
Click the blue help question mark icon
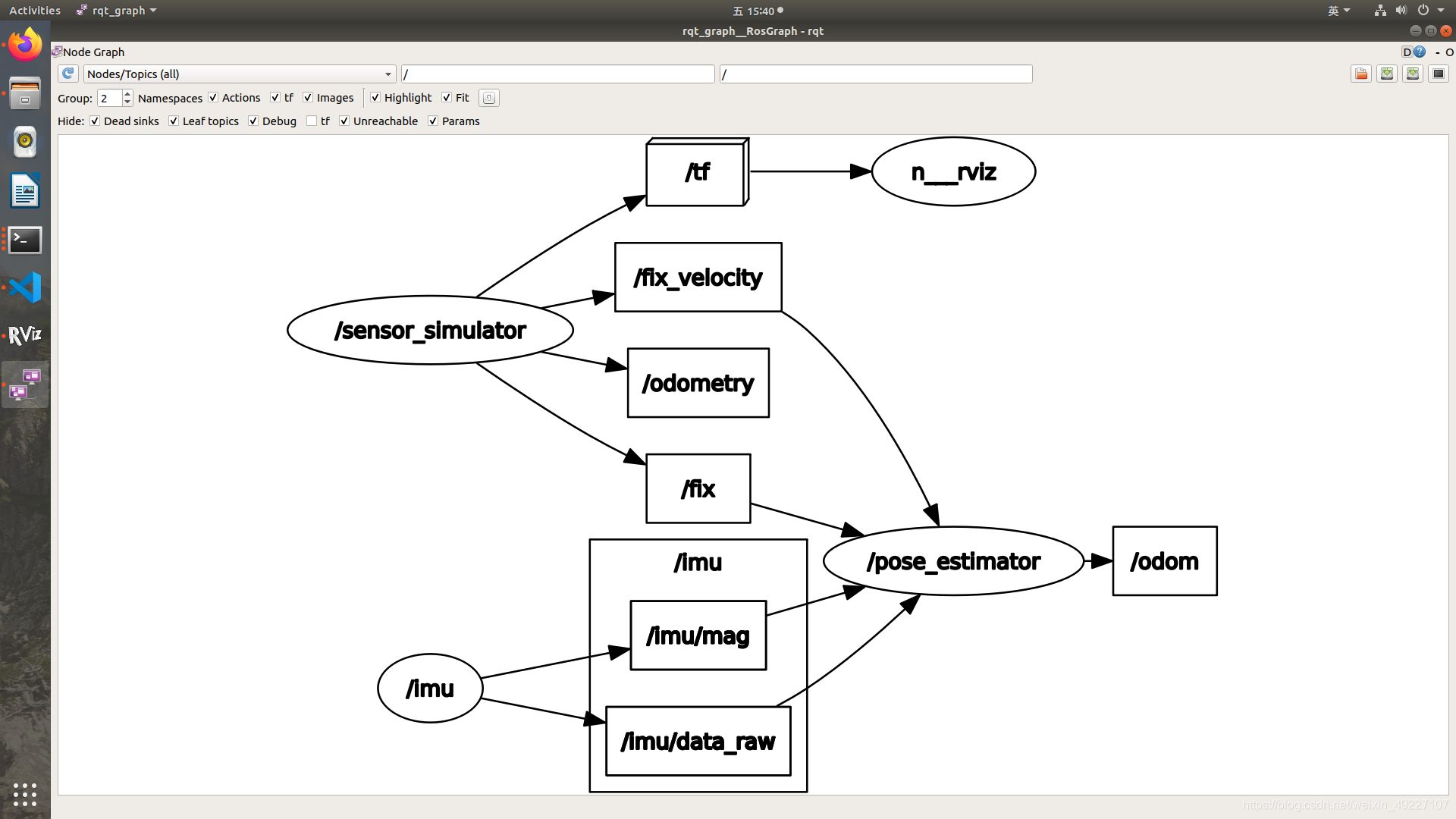click(1420, 52)
